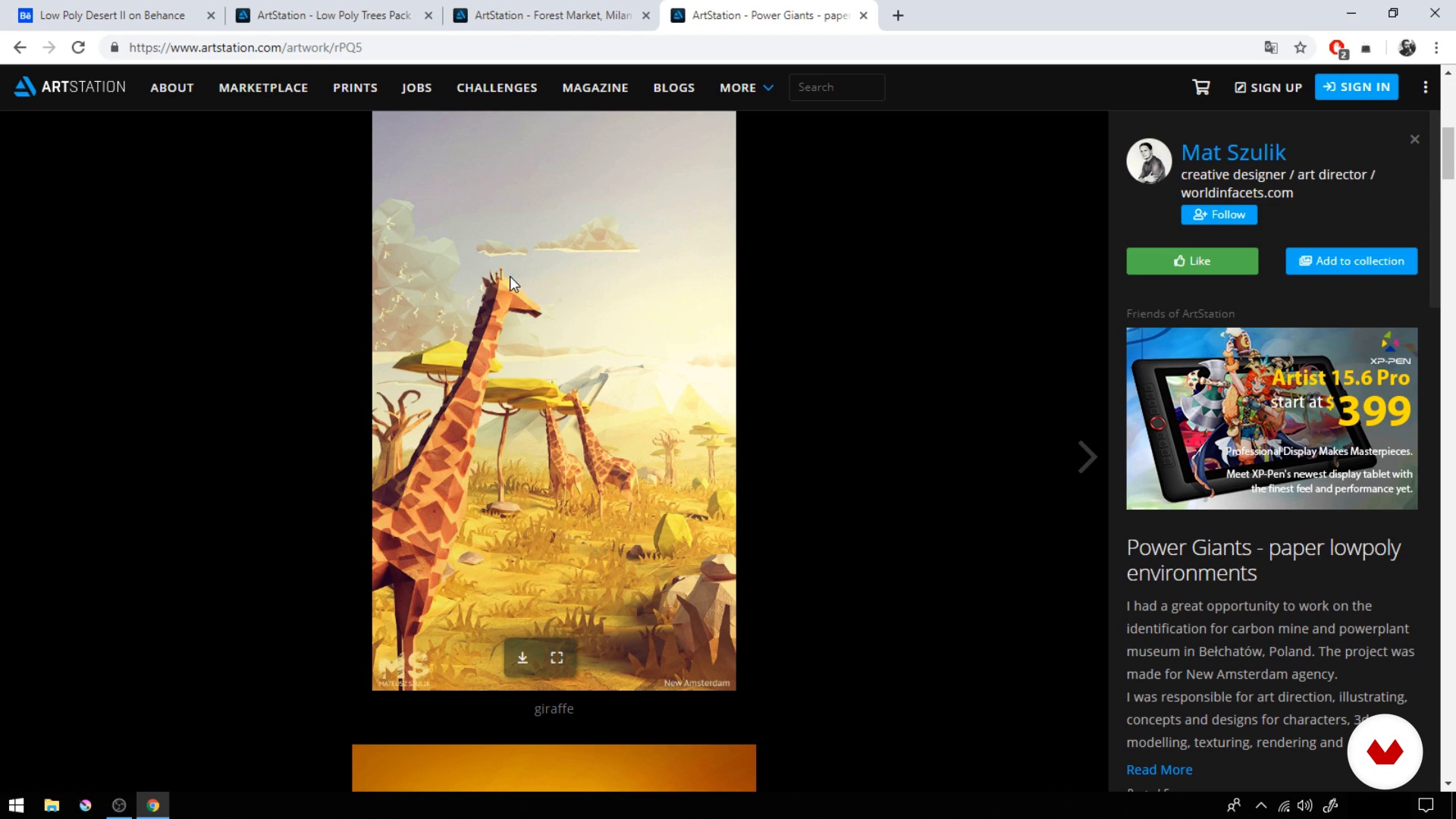Click the translate page icon

1271,48
